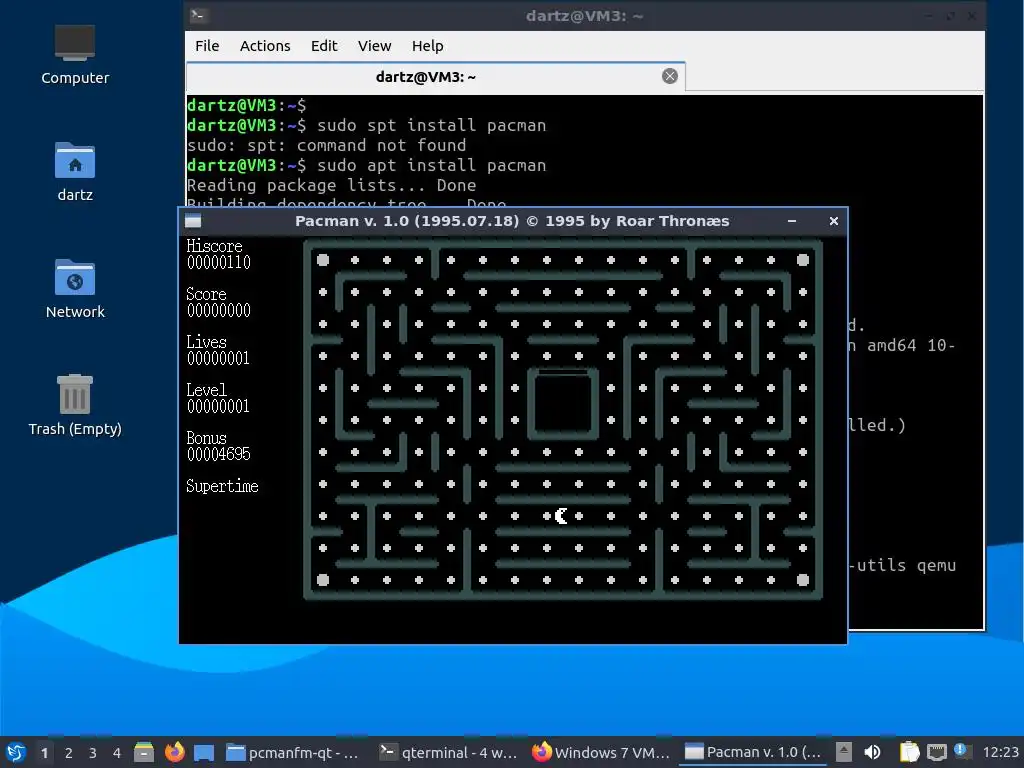
Task: Open the Lubuntu start menu icon
Action: pos(16,752)
